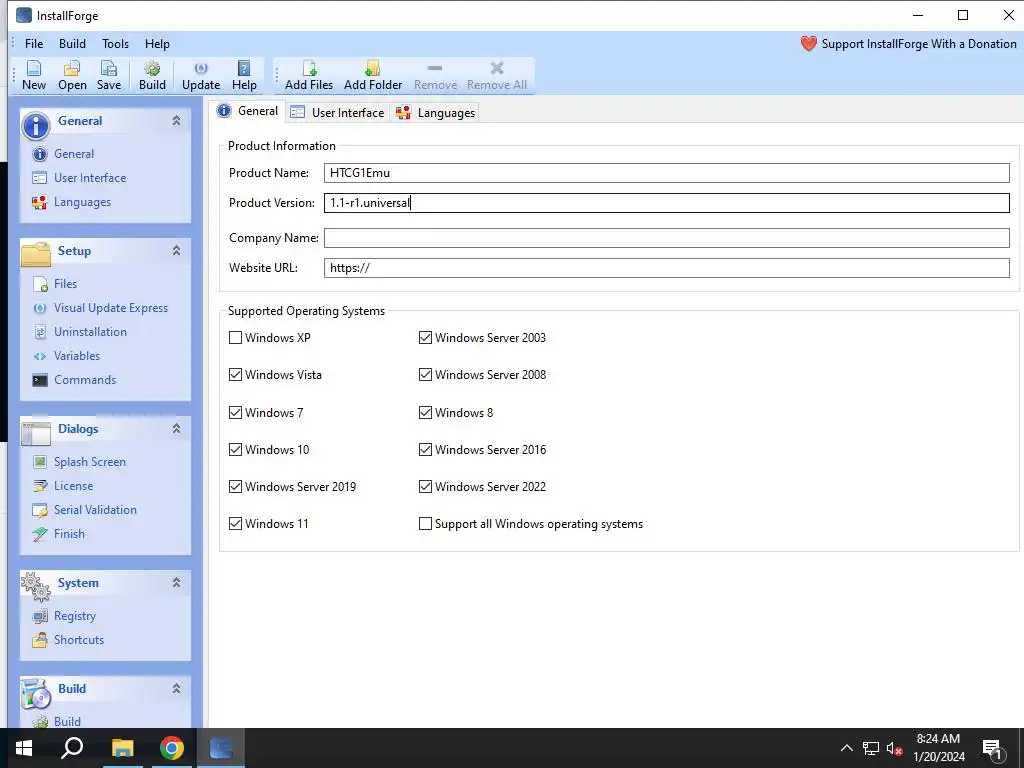Screen dimensions: 1024x768
Task: Collapse the Setup sidebar section
Action: click(x=176, y=250)
